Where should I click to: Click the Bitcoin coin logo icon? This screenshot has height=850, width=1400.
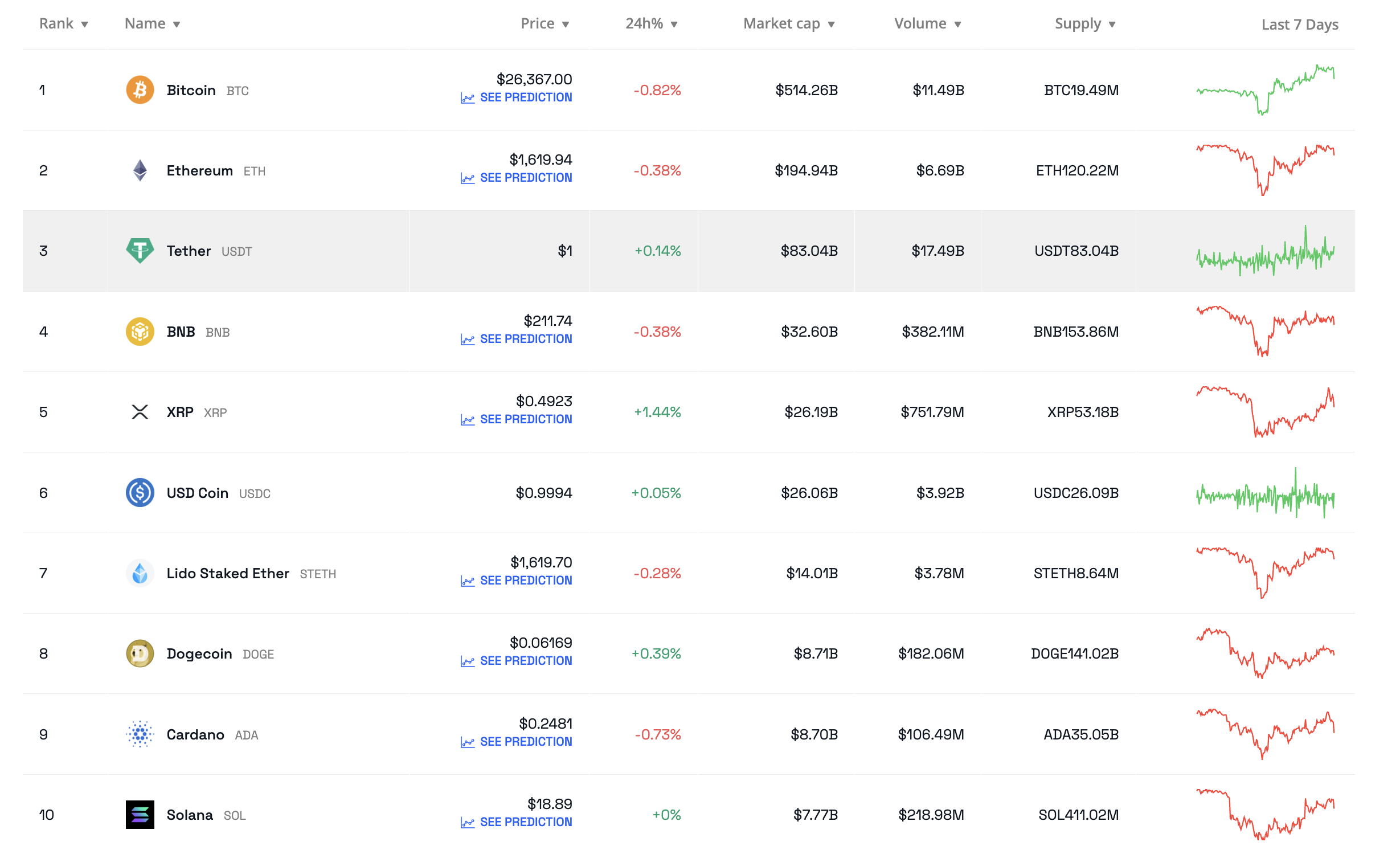pyautogui.click(x=140, y=90)
